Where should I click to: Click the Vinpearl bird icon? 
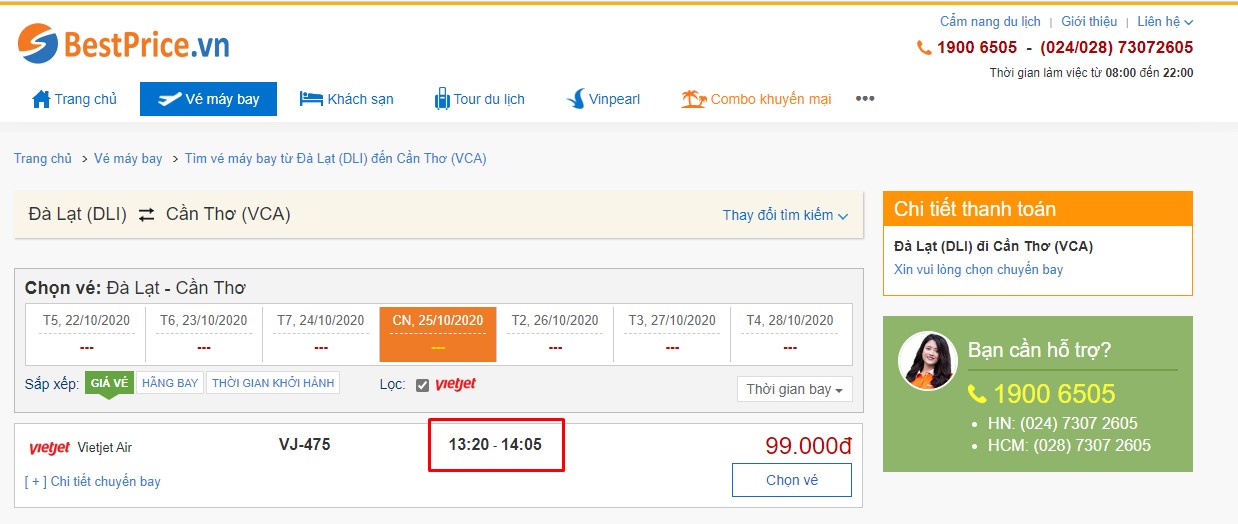coord(575,99)
